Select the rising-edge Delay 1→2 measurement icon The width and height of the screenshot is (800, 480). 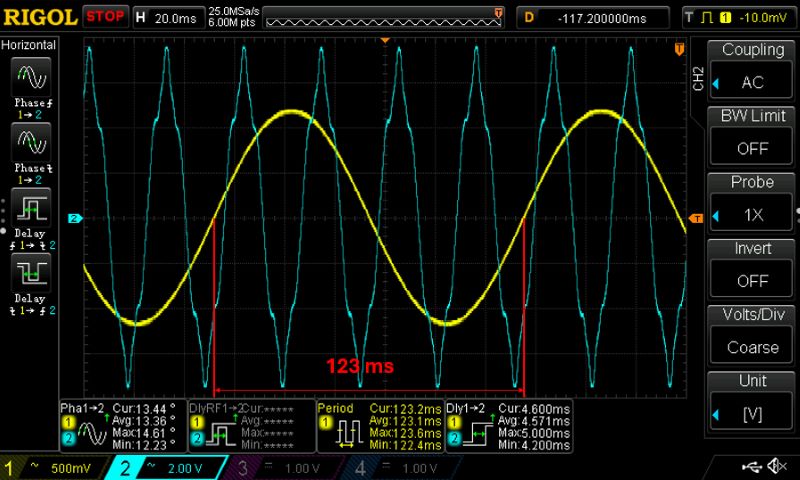pyautogui.click(x=29, y=208)
